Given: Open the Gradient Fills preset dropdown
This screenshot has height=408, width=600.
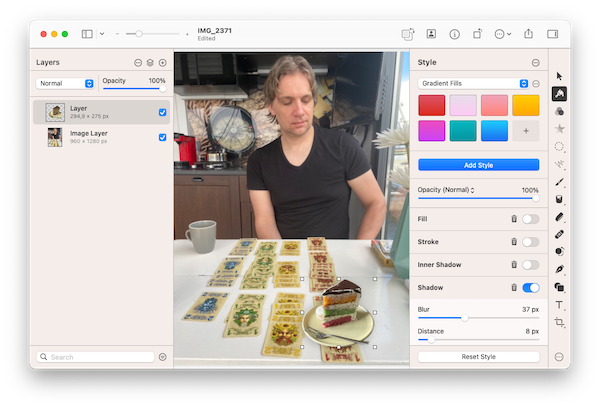Looking at the screenshot, I should tap(474, 83).
